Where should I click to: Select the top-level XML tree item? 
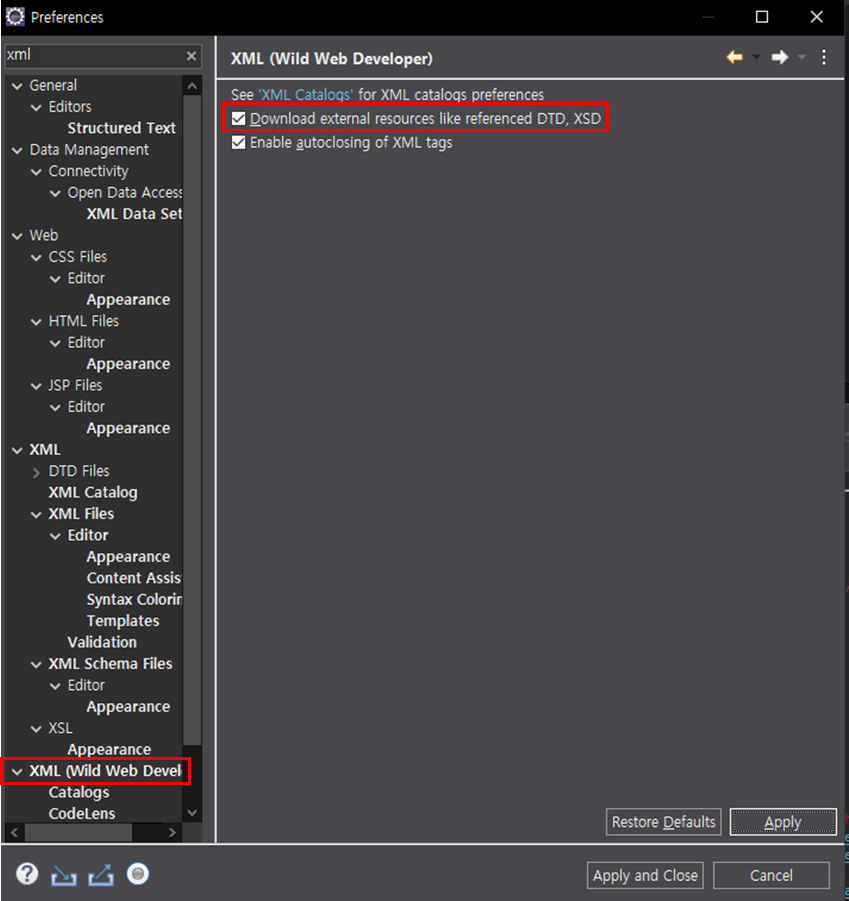pyautogui.click(x=45, y=449)
